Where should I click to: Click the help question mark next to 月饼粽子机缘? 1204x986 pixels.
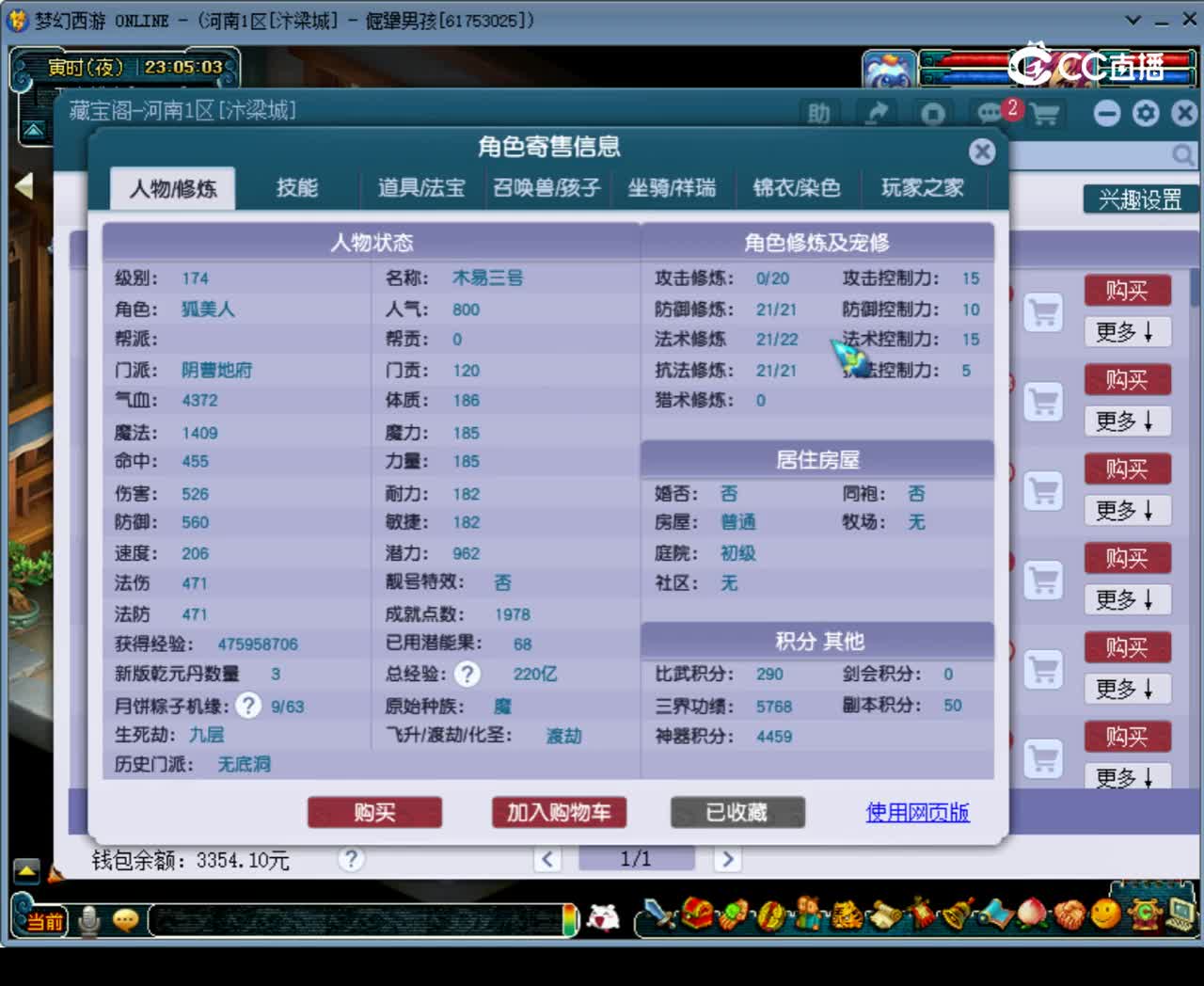coord(248,706)
